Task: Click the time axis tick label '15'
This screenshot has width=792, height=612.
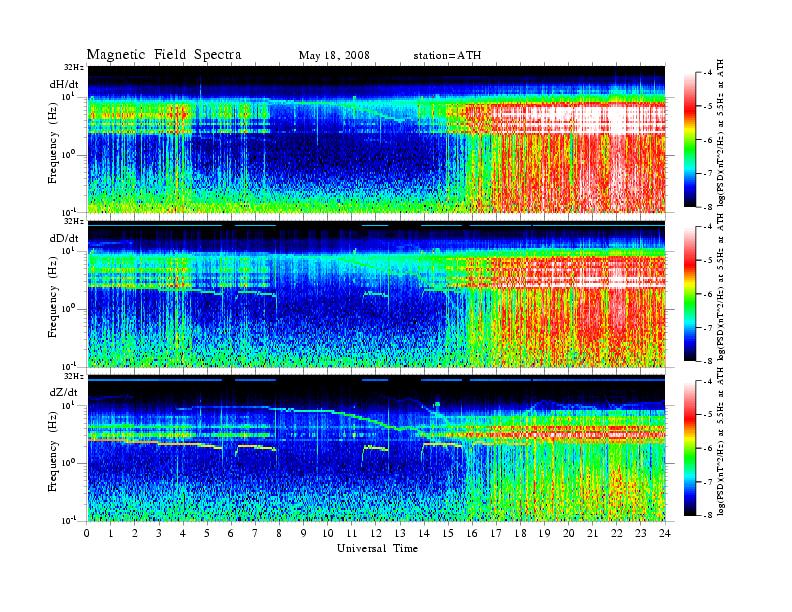Action: pyautogui.click(x=448, y=533)
